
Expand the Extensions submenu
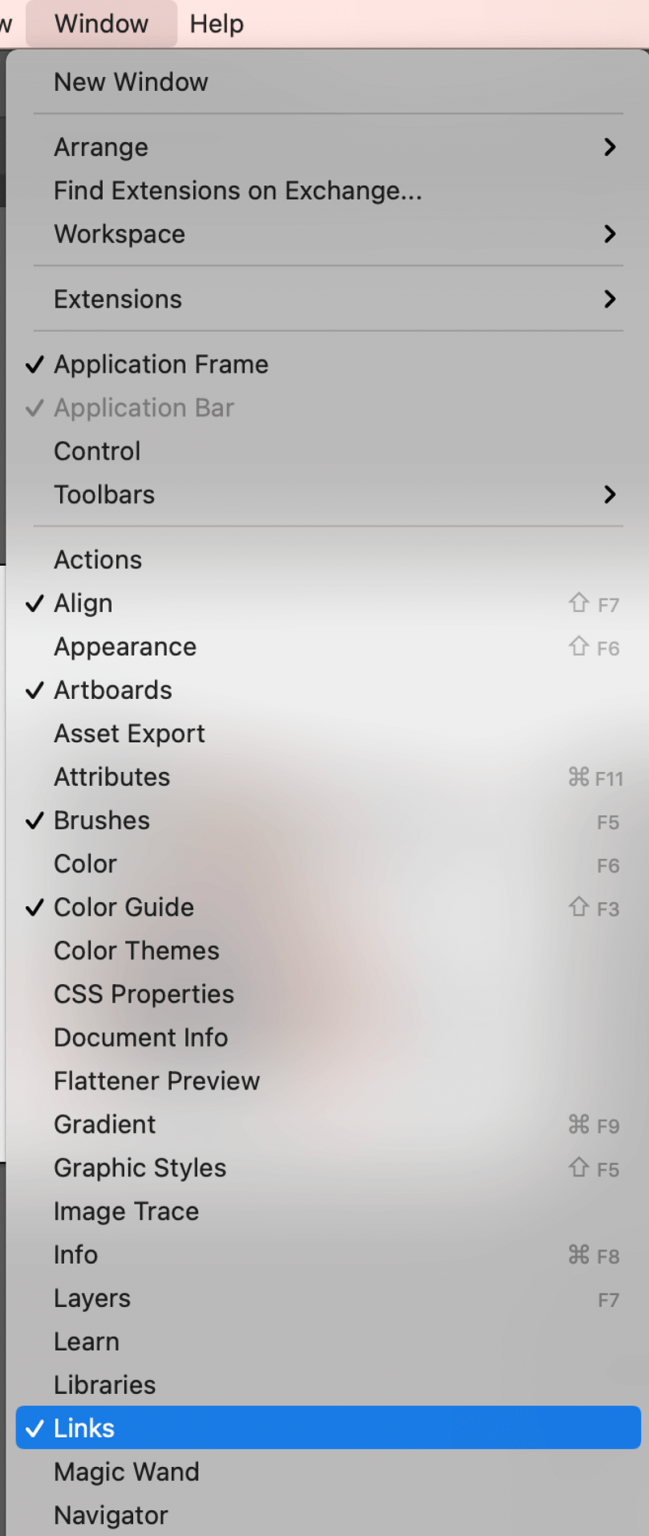(118, 298)
